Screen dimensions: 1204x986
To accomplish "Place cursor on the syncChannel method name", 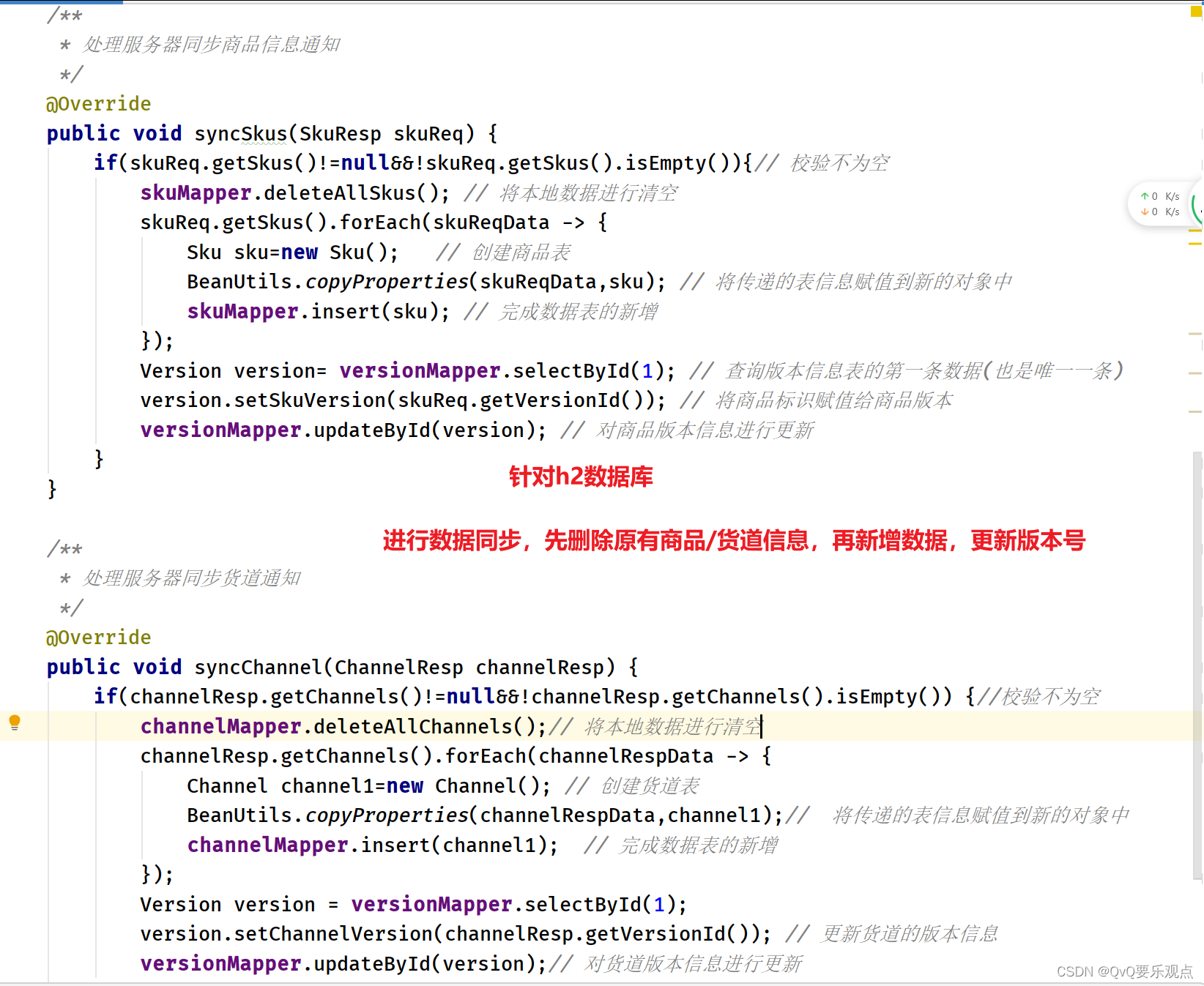I will [259, 668].
